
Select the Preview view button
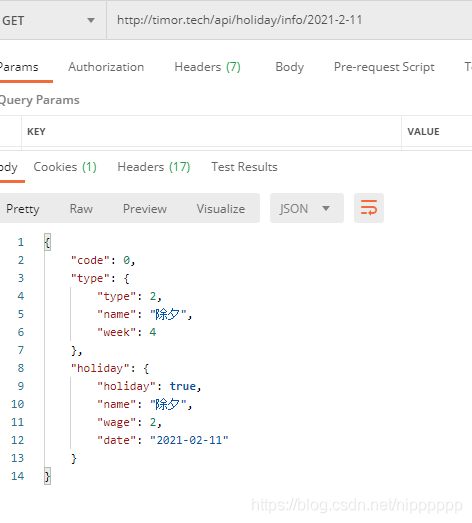tap(145, 209)
